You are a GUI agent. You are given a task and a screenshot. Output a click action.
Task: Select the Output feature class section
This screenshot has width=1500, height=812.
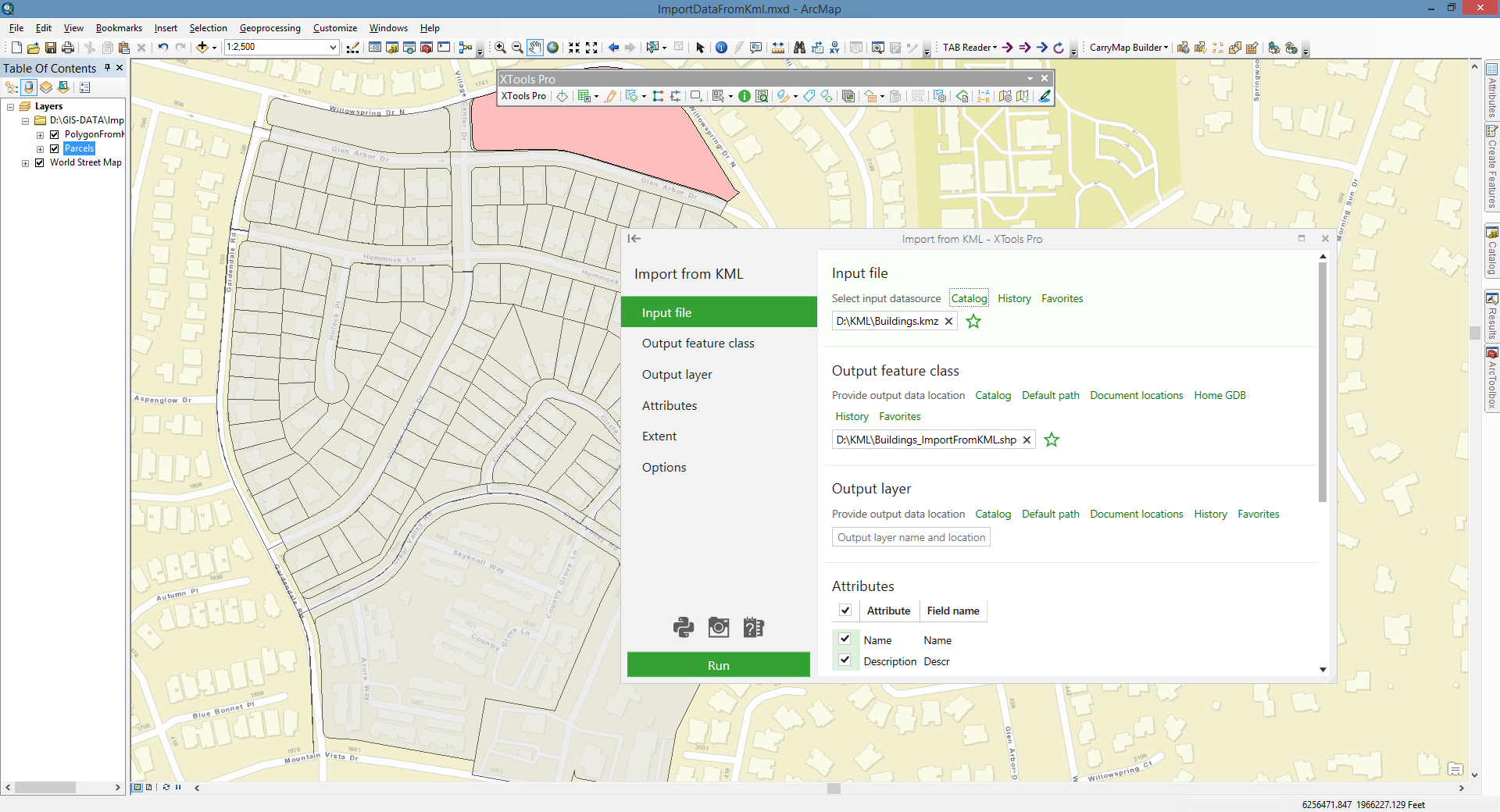coord(719,344)
